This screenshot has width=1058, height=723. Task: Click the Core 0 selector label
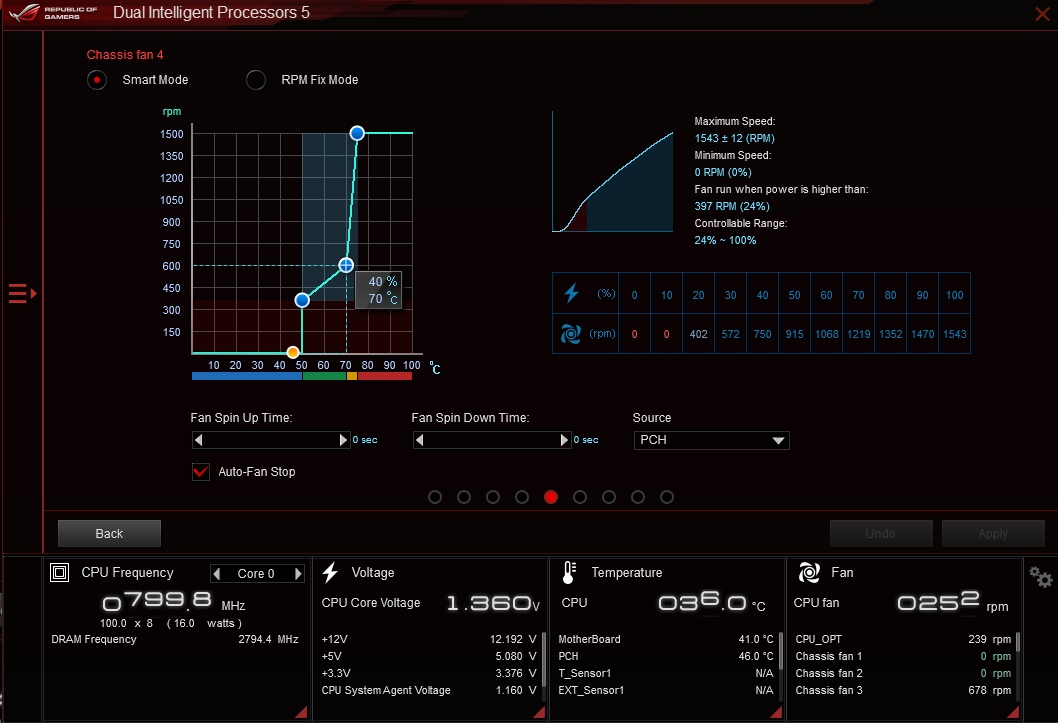click(x=256, y=573)
